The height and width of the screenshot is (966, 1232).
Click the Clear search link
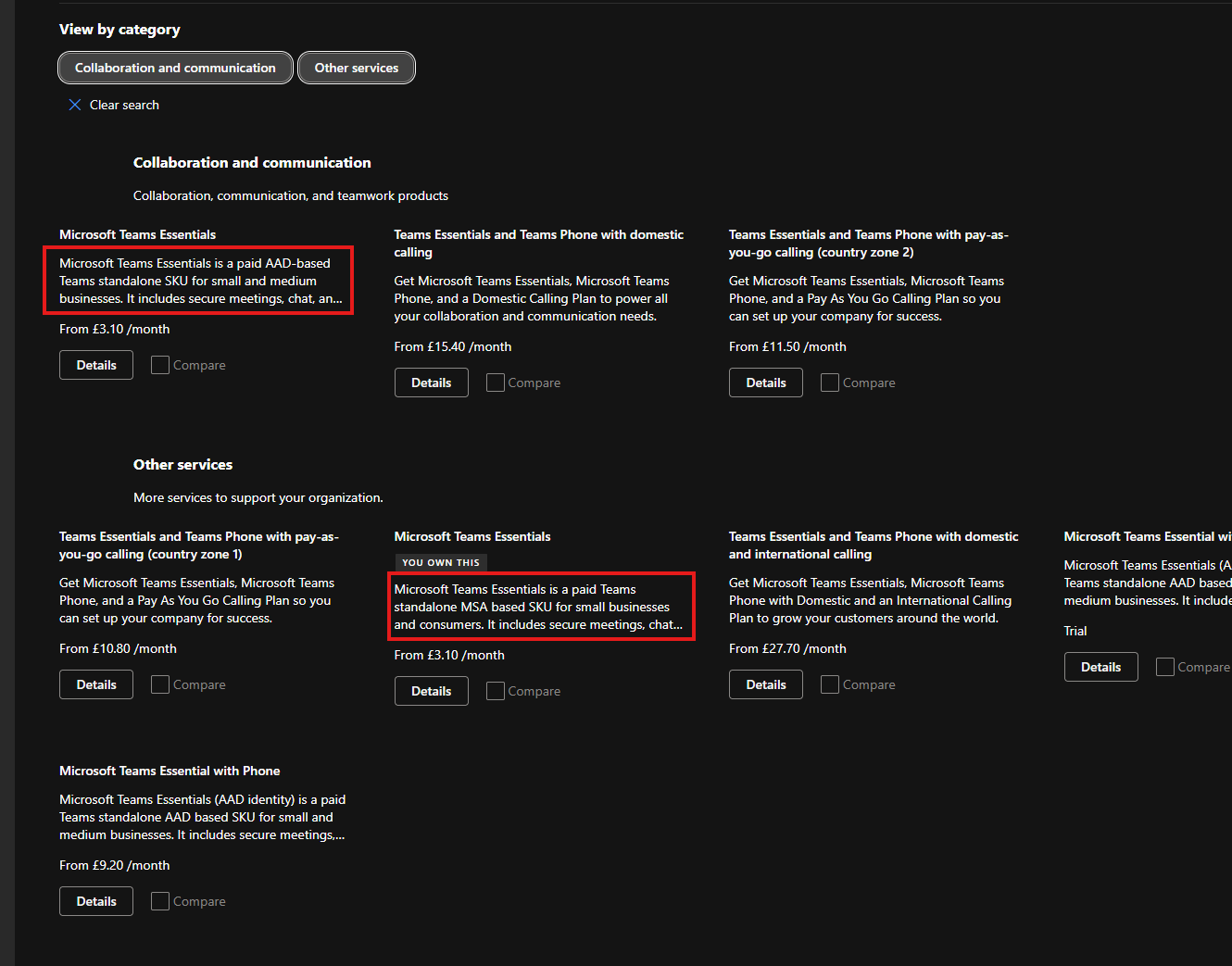point(114,105)
